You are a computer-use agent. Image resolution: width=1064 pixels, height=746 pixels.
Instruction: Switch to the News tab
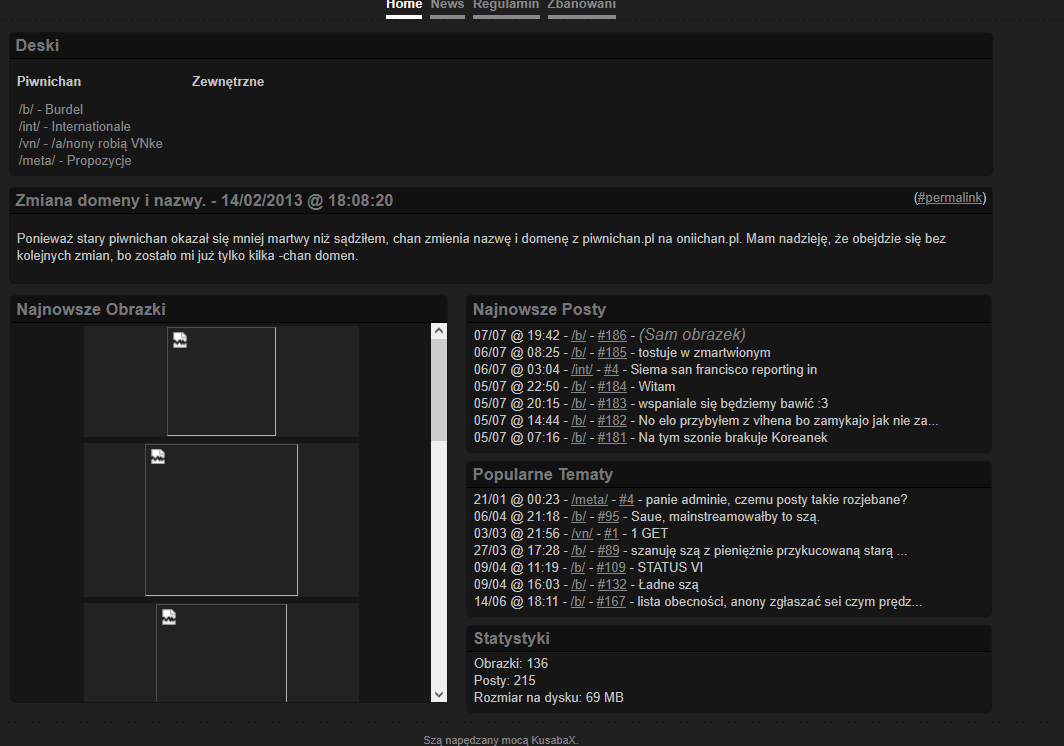pos(447,5)
